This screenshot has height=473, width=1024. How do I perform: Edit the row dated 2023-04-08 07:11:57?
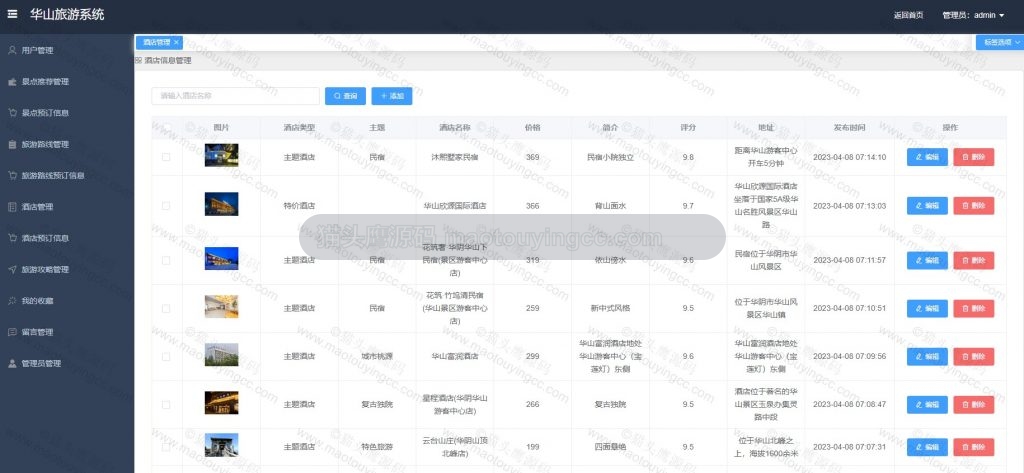point(927,260)
